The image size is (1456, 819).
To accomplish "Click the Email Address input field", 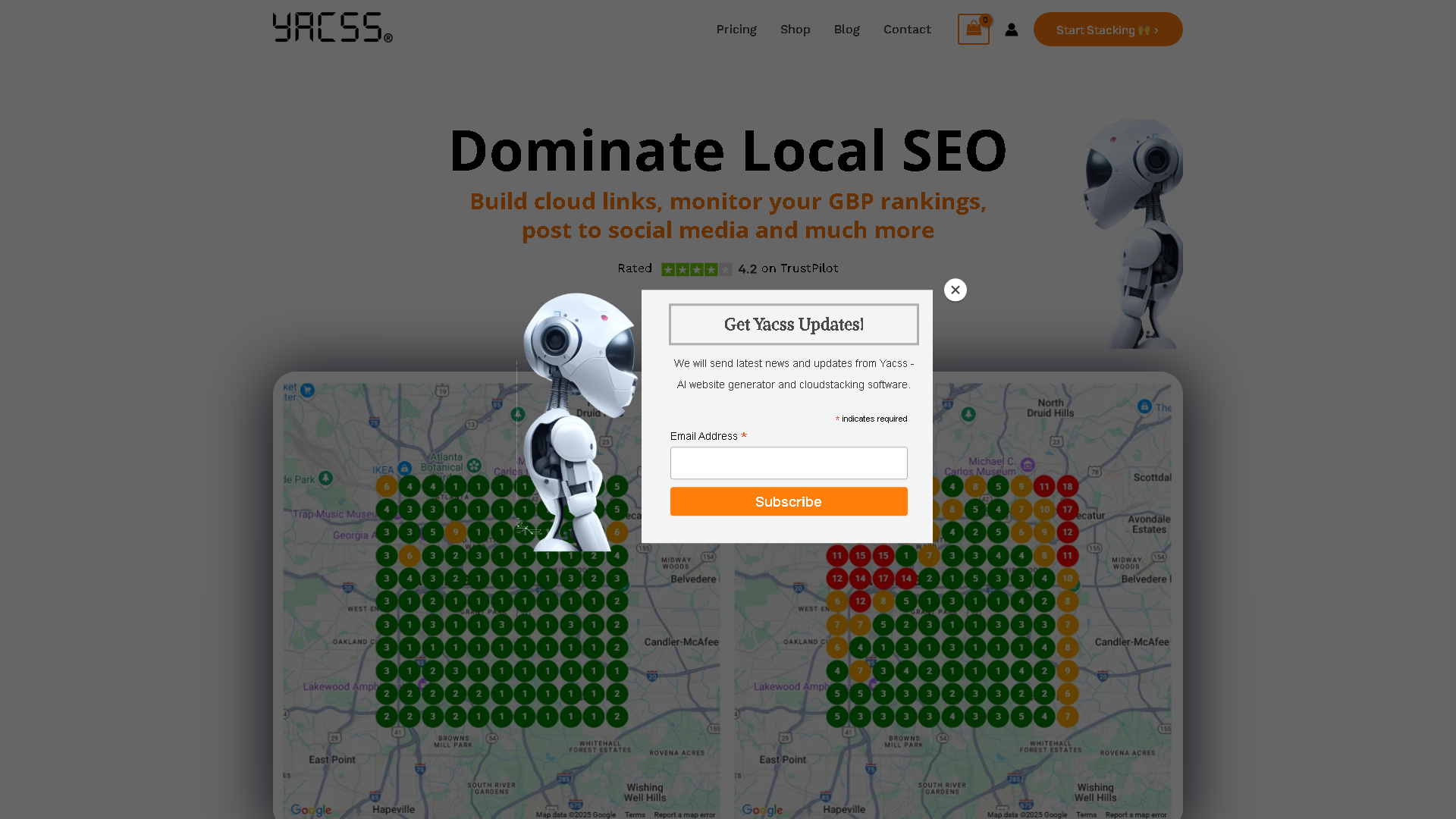I will (x=789, y=463).
